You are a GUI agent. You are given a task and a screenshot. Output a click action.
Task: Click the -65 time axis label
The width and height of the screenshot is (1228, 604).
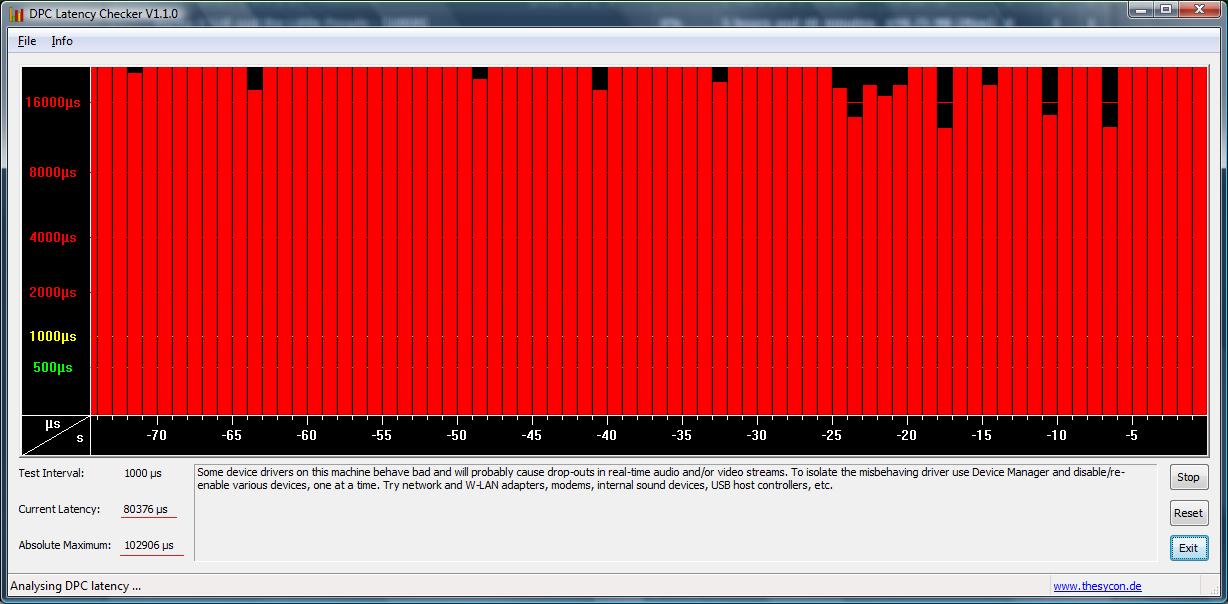[232, 435]
